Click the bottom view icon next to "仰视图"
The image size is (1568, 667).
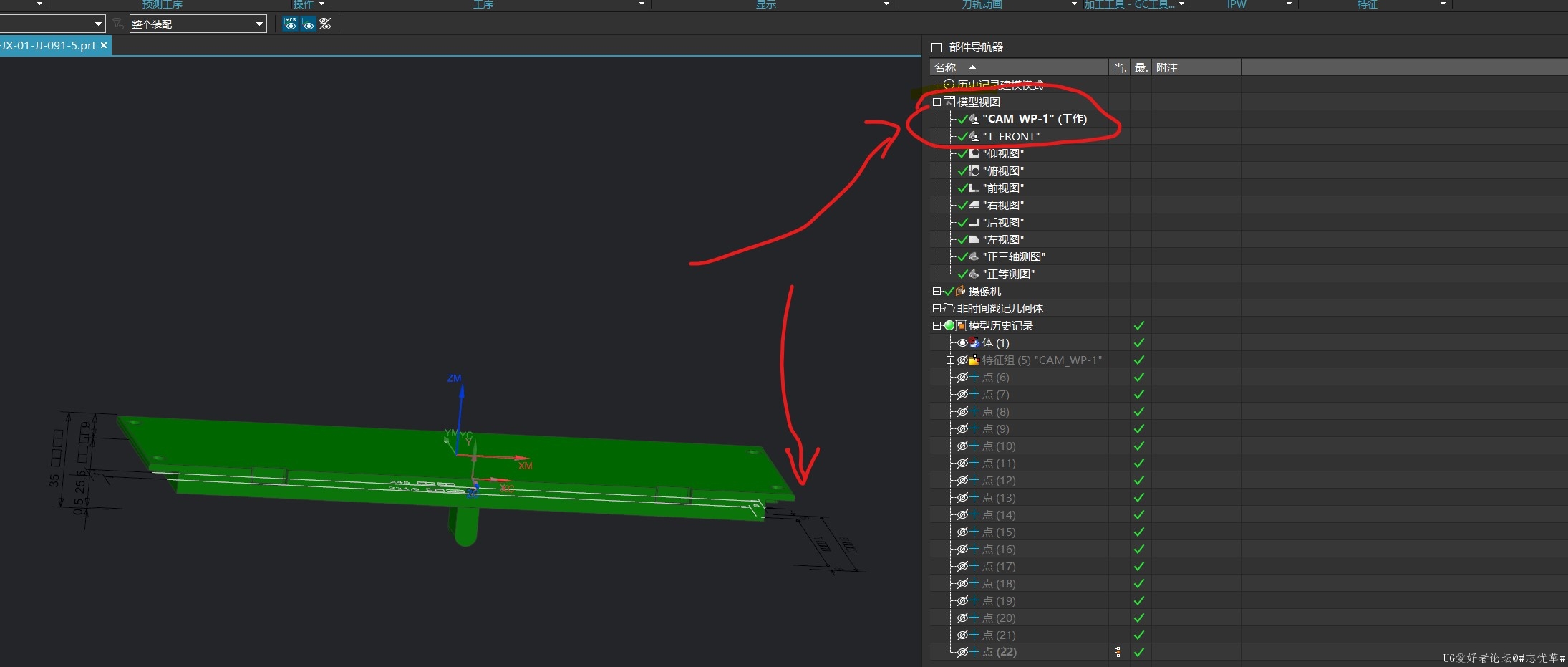point(974,153)
